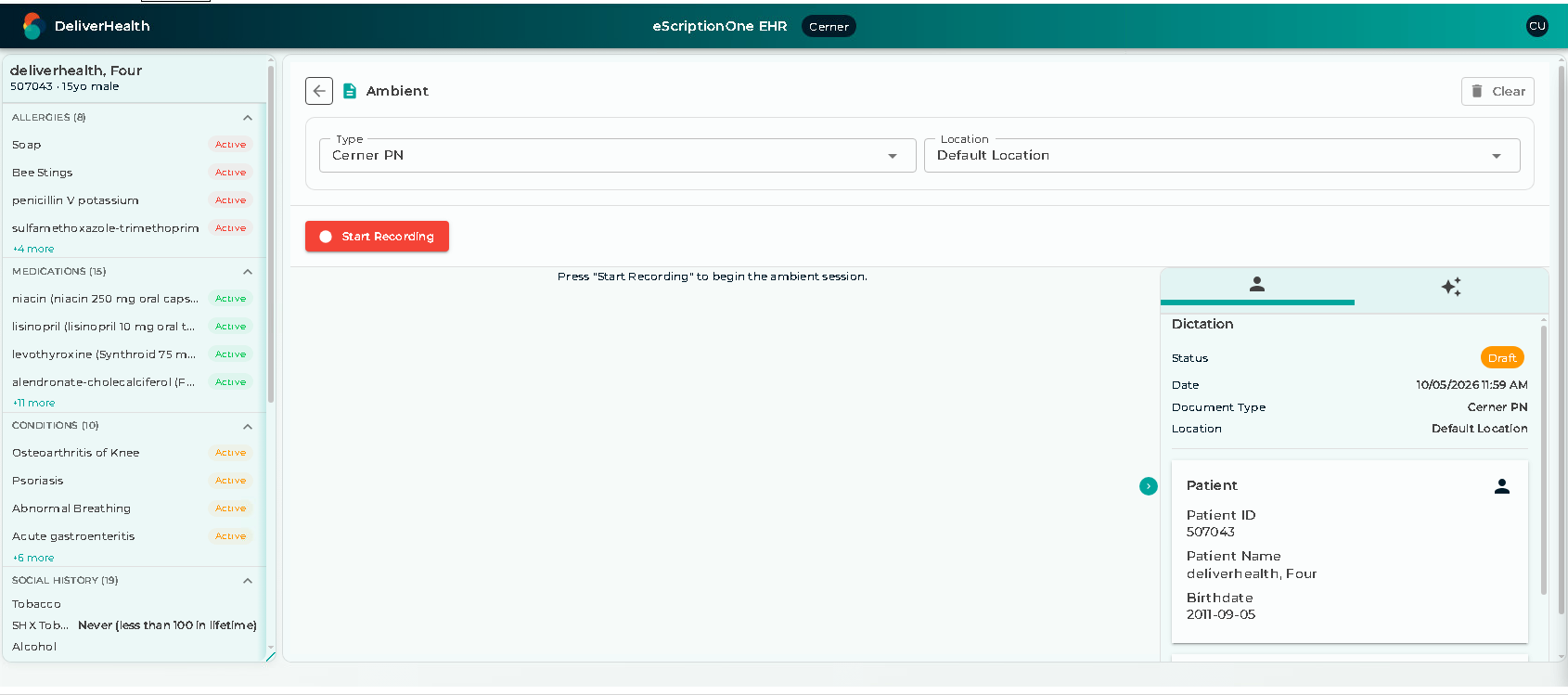
Task: Collapse the Conditions section
Action: (248, 426)
